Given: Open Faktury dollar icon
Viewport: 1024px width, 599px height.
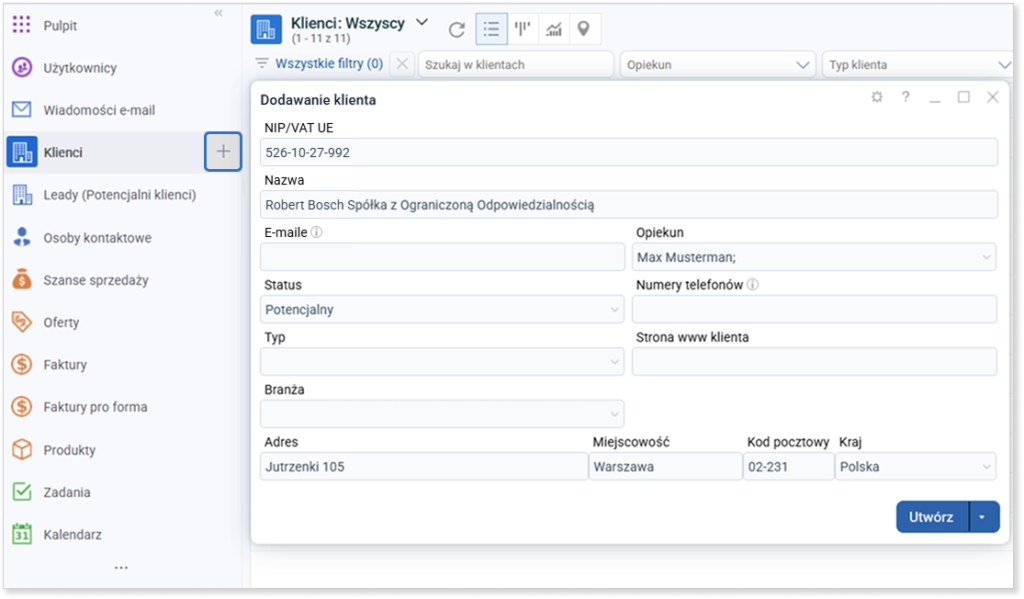Looking at the screenshot, I should (x=22, y=364).
